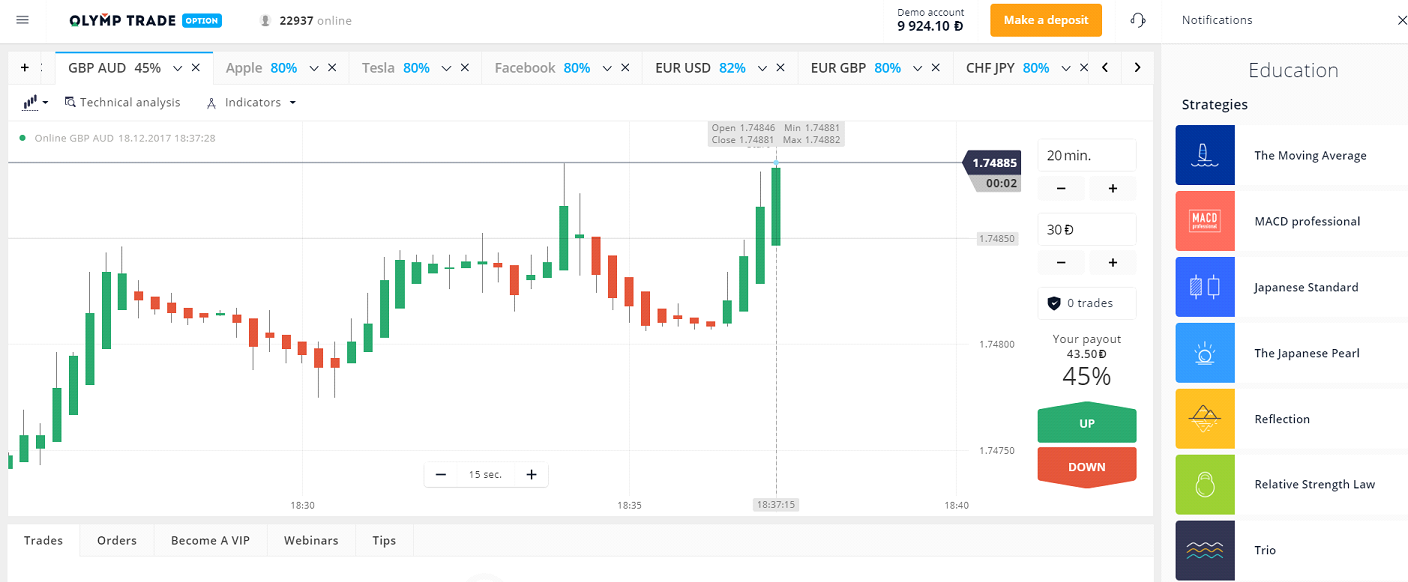
Task: Close the EUR GBP tab
Action: point(936,68)
